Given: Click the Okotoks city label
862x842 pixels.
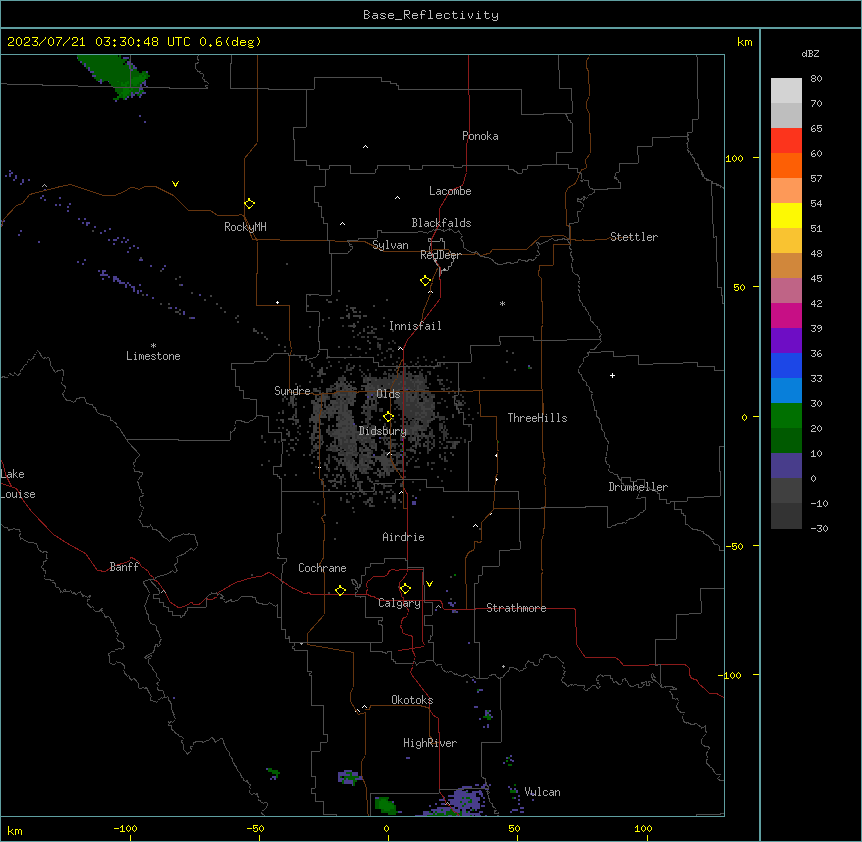Looking at the screenshot, I should 412,700.
